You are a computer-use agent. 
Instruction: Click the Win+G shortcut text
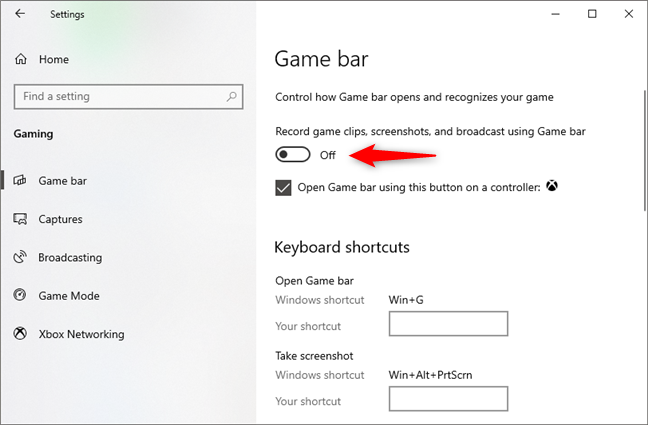(406, 300)
